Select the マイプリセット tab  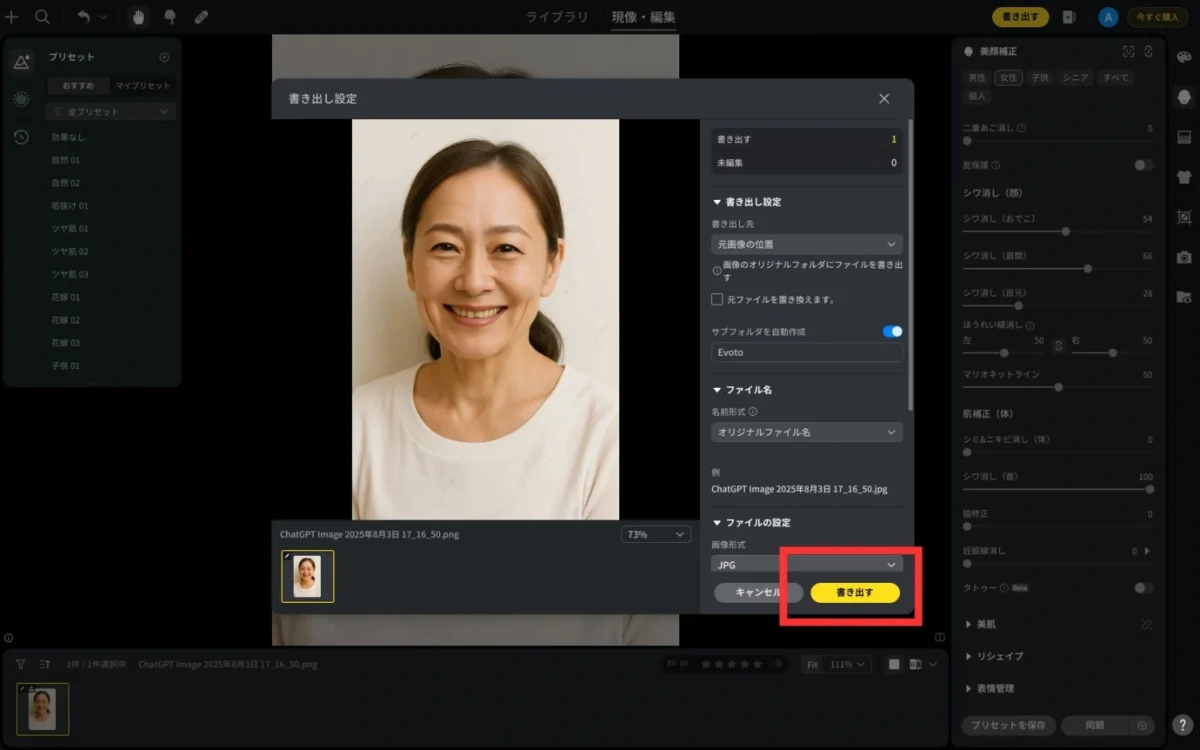142,86
